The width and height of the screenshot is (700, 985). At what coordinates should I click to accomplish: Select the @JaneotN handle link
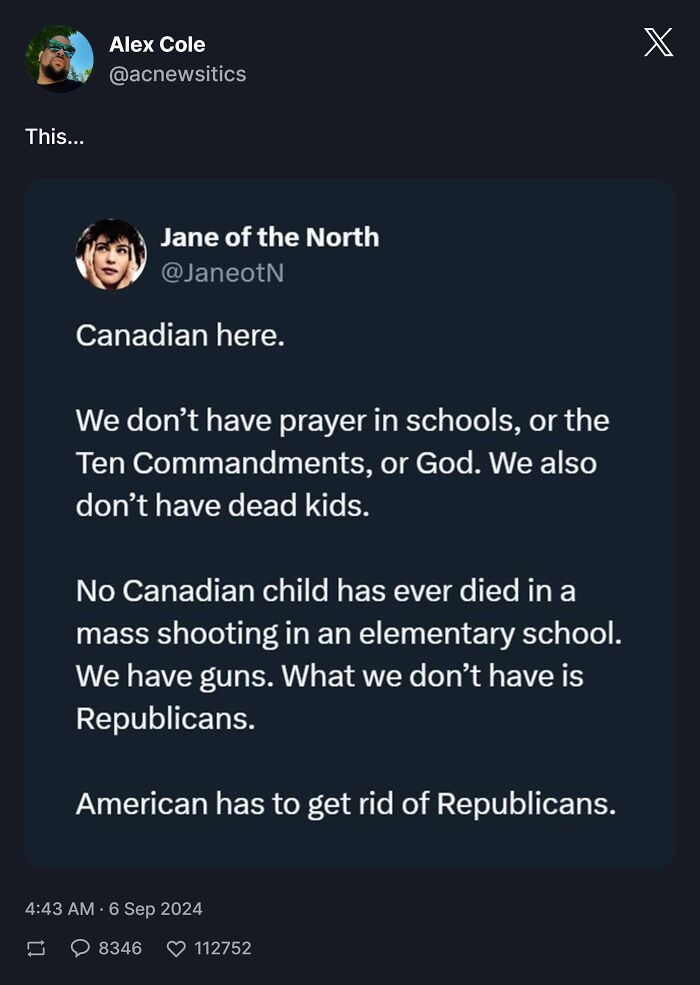tap(224, 273)
